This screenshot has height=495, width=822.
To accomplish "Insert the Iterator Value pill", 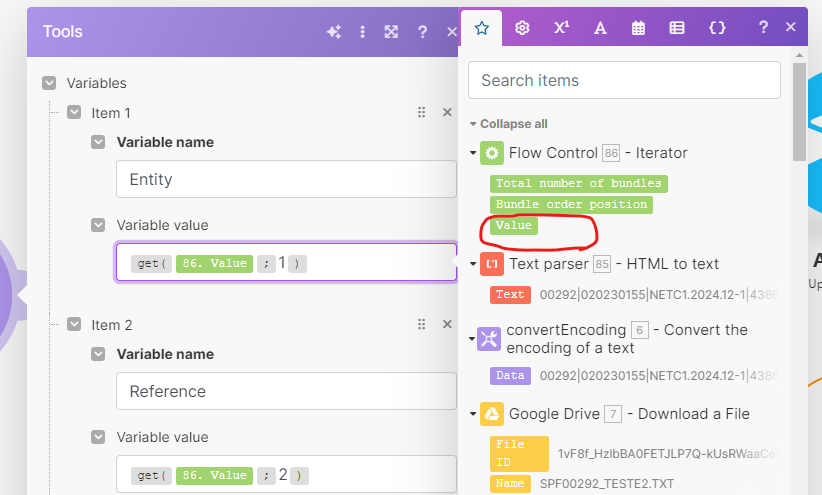I will [514, 225].
